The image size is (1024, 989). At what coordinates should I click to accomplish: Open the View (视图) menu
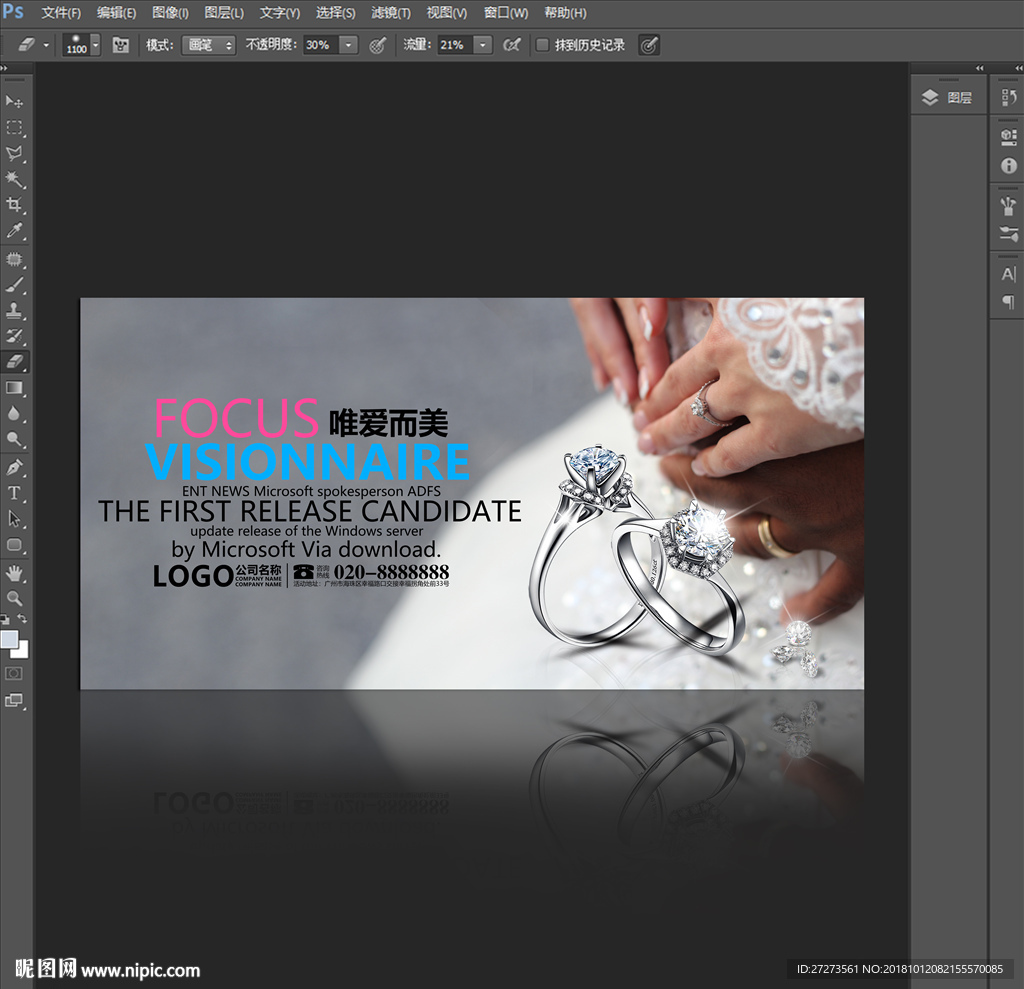pos(447,12)
